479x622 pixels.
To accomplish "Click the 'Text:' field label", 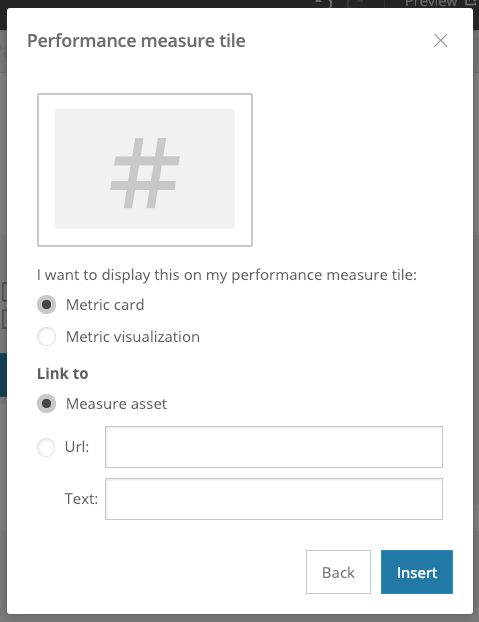I will 81,499.
